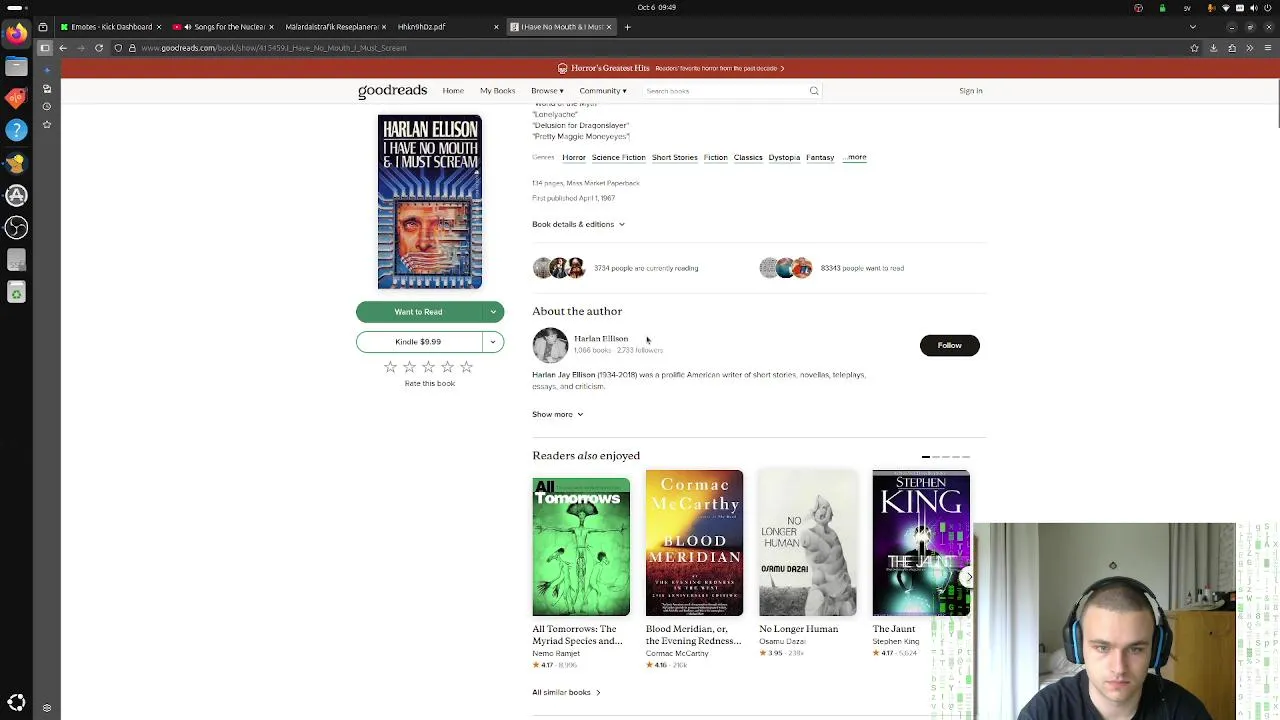Go back to the previous page
Screen dimensions: 1280x720
(x=63, y=48)
